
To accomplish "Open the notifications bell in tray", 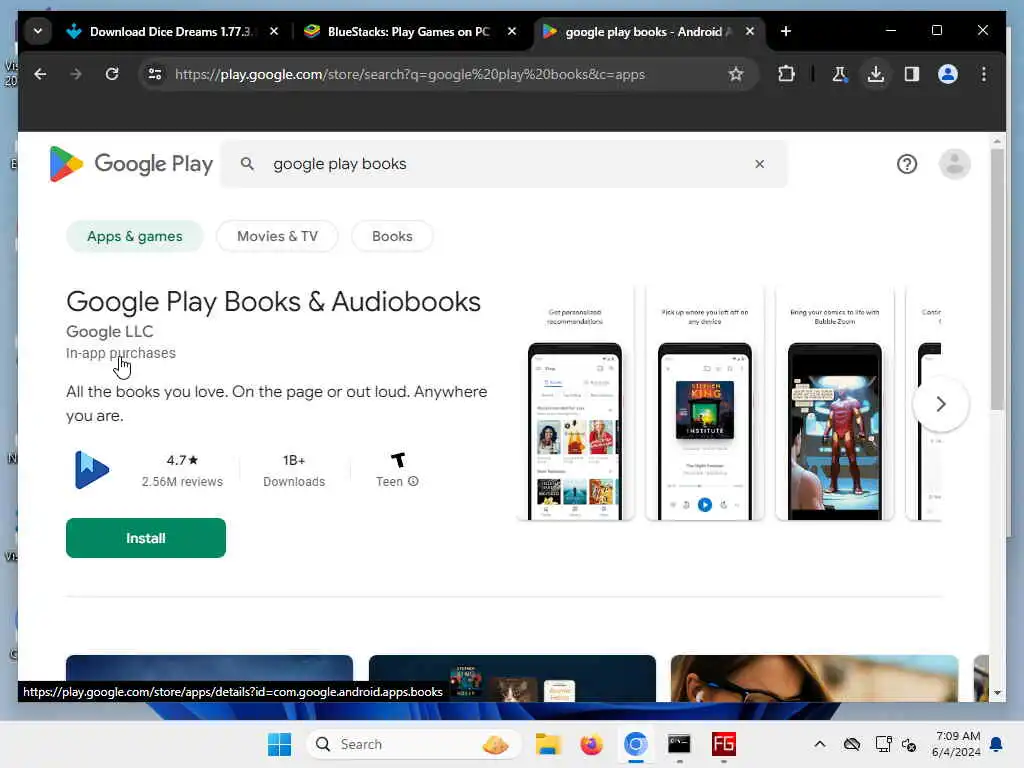I will 996,744.
